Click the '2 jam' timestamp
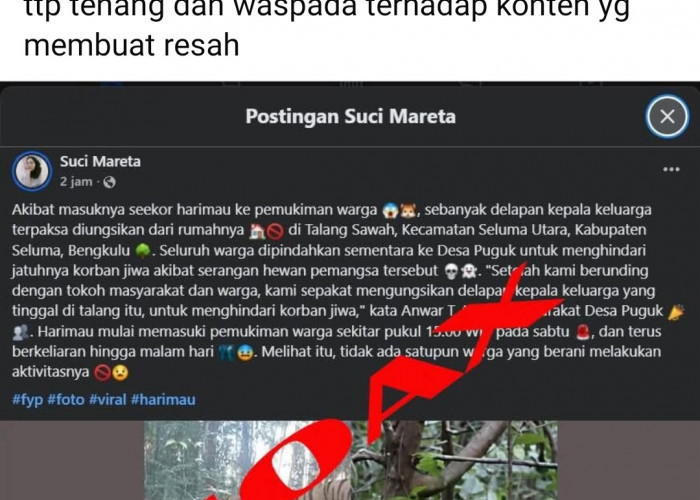Viewport: 700px width, 500px height. pyautogui.click(x=76, y=182)
